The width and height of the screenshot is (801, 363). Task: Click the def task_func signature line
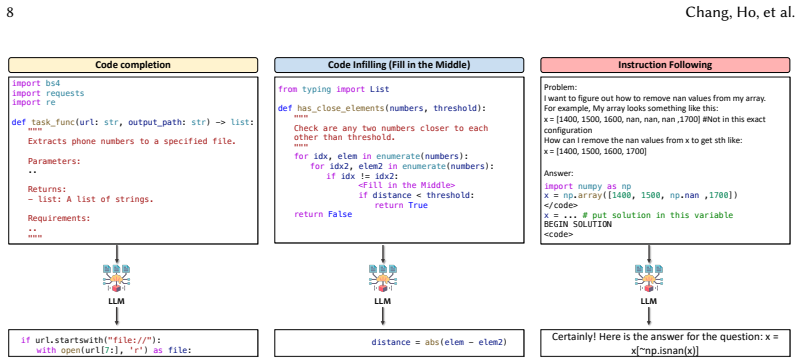(132, 122)
